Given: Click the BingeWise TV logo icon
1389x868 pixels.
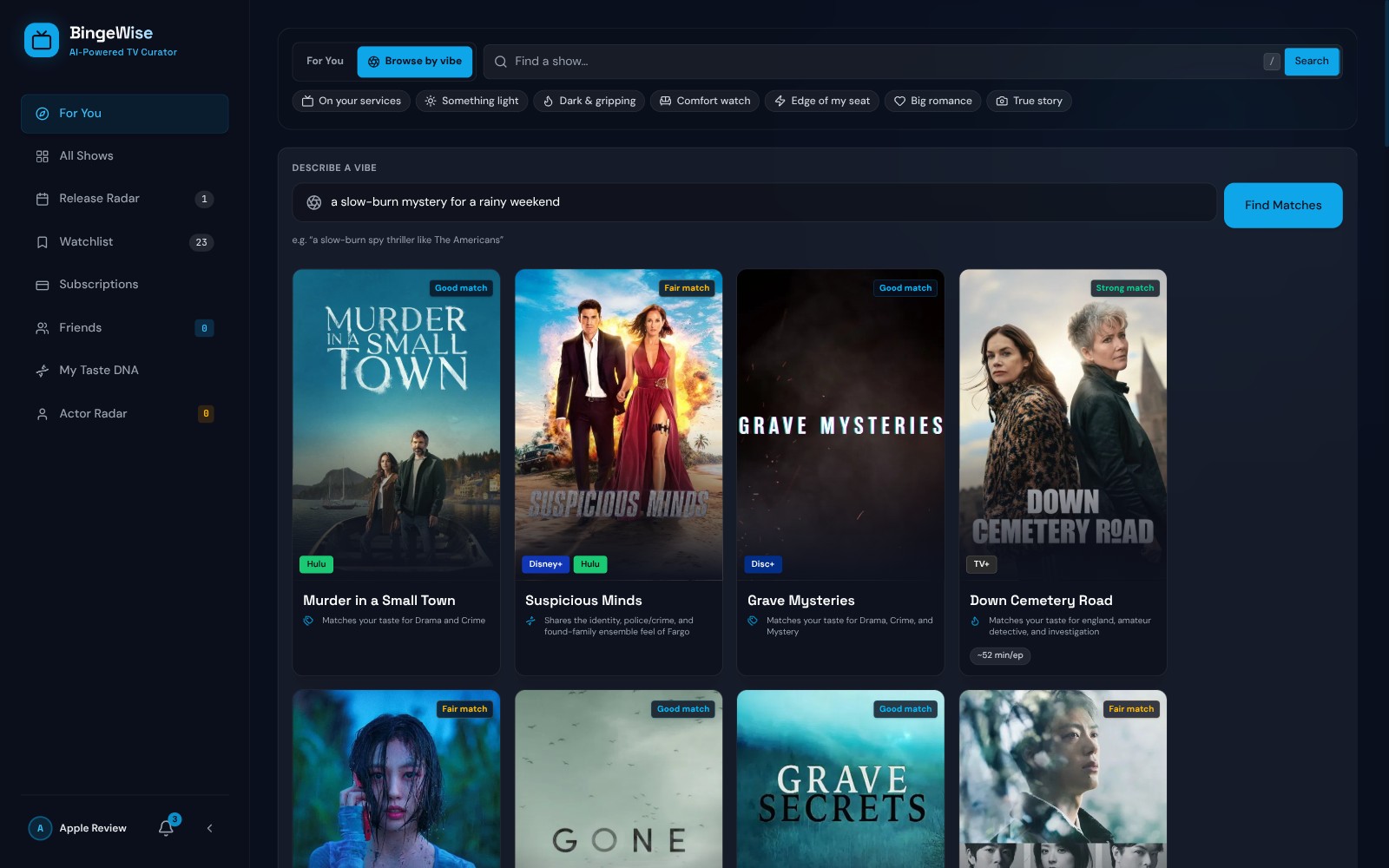Looking at the screenshot, I should (42, 40).
